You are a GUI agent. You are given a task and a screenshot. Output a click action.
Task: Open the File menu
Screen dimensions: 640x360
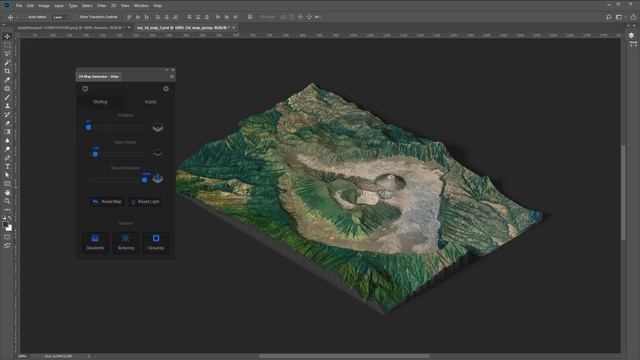point(19,6)
